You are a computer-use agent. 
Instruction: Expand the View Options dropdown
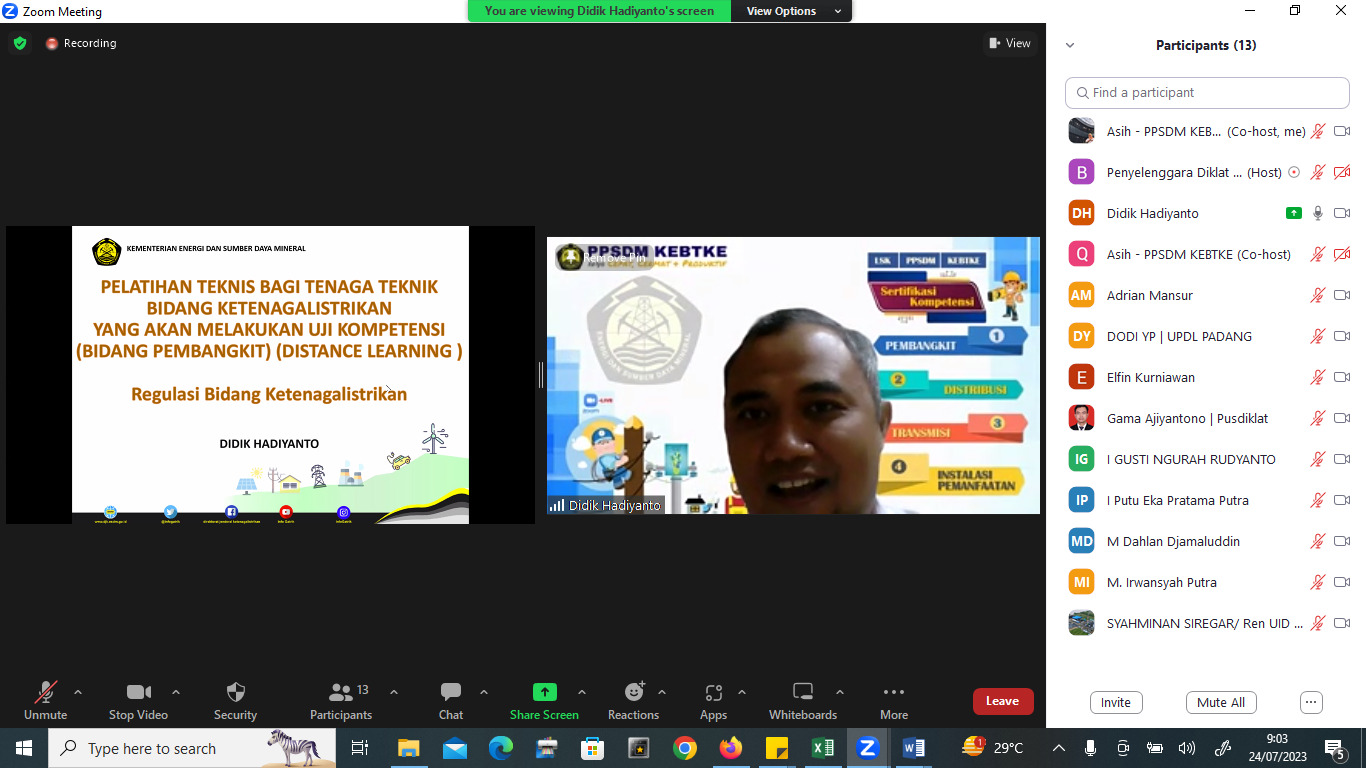coord(836,11)
